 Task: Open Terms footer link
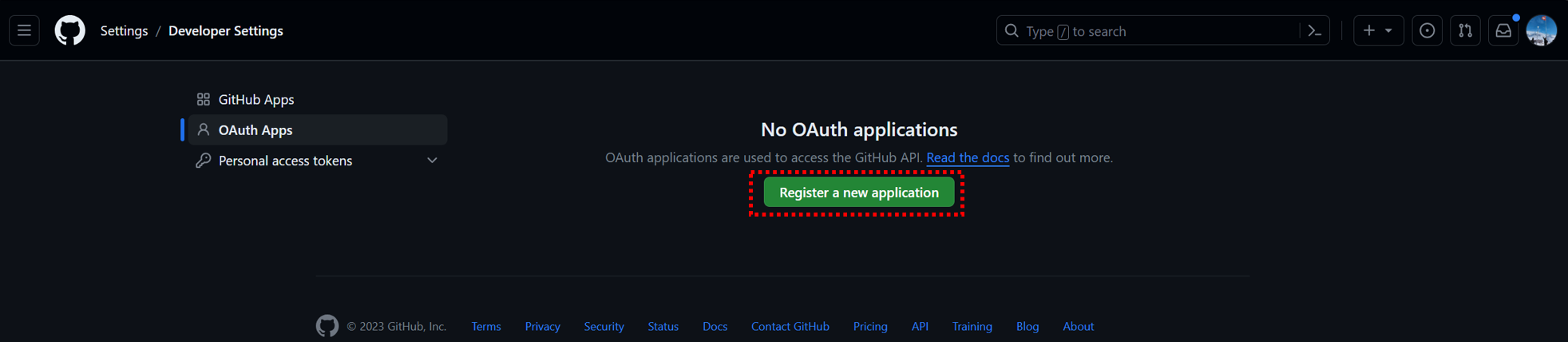(x=486, y=326)
